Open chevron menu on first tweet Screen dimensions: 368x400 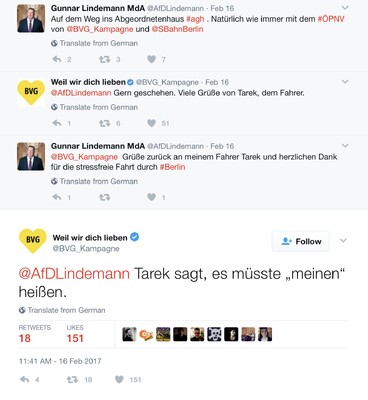coord(345,7)
